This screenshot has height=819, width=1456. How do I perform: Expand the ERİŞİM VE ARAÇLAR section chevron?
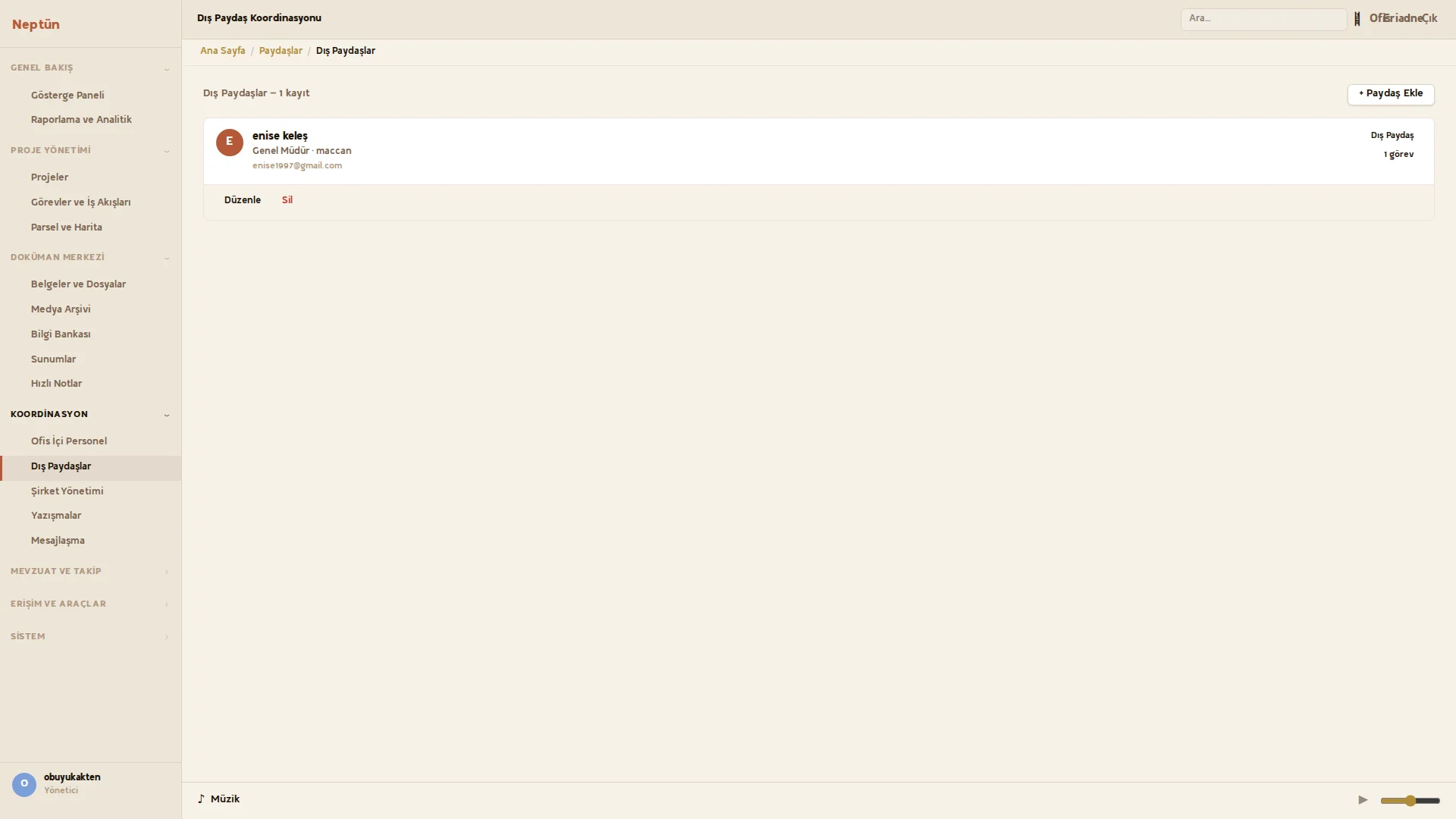[167, 604]
